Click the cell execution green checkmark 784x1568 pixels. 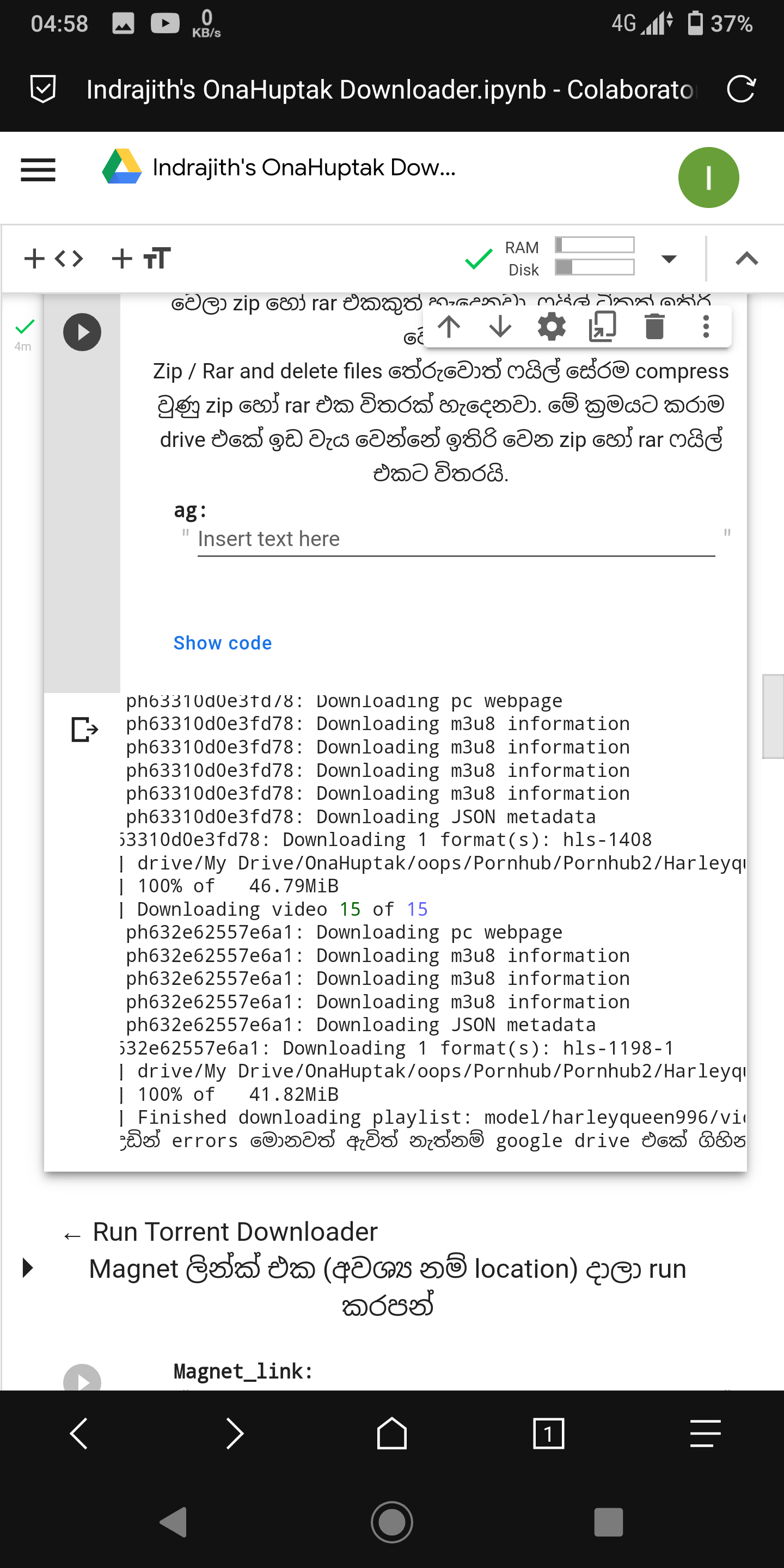(x=24, y=327)
